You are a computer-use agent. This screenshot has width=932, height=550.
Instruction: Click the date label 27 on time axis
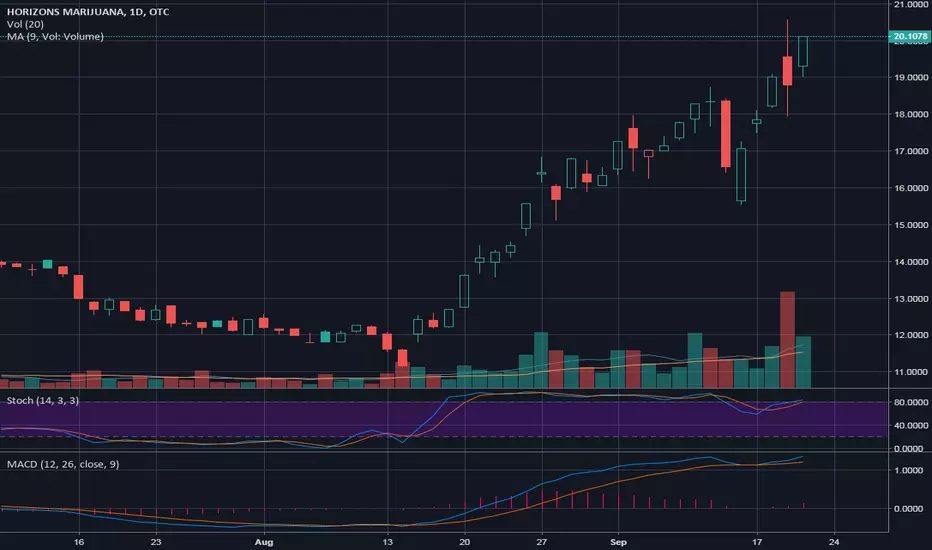pyautogui.click(x=541, y=542)
